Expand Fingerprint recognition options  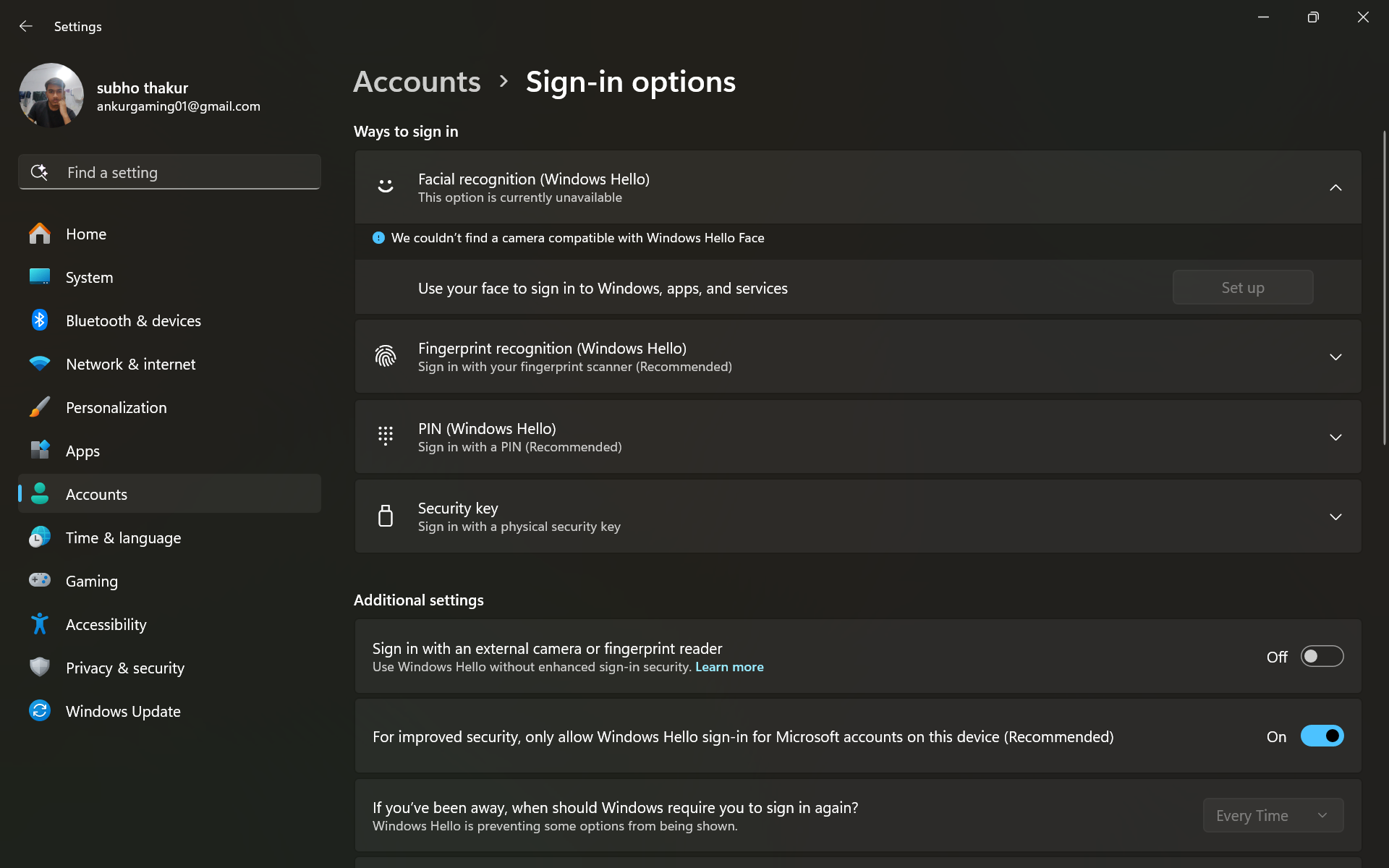pyautogui.click(x=1335, y=357)
